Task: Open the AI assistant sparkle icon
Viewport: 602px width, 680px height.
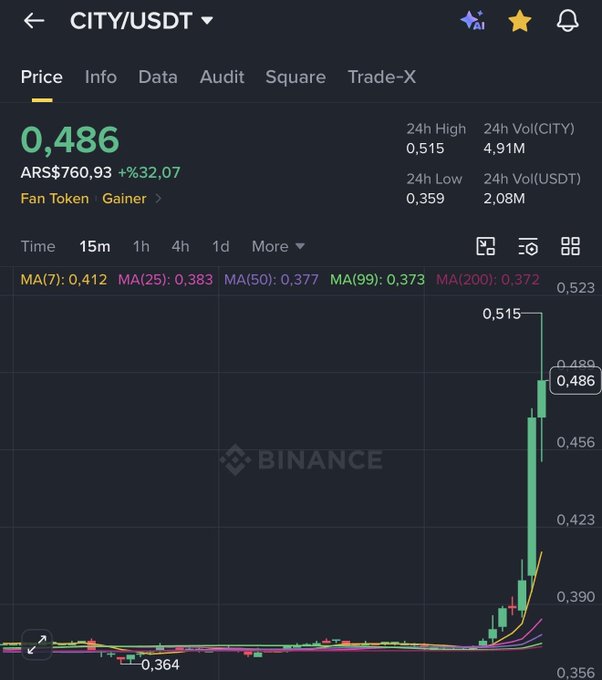Action: [x=473, y=20]
